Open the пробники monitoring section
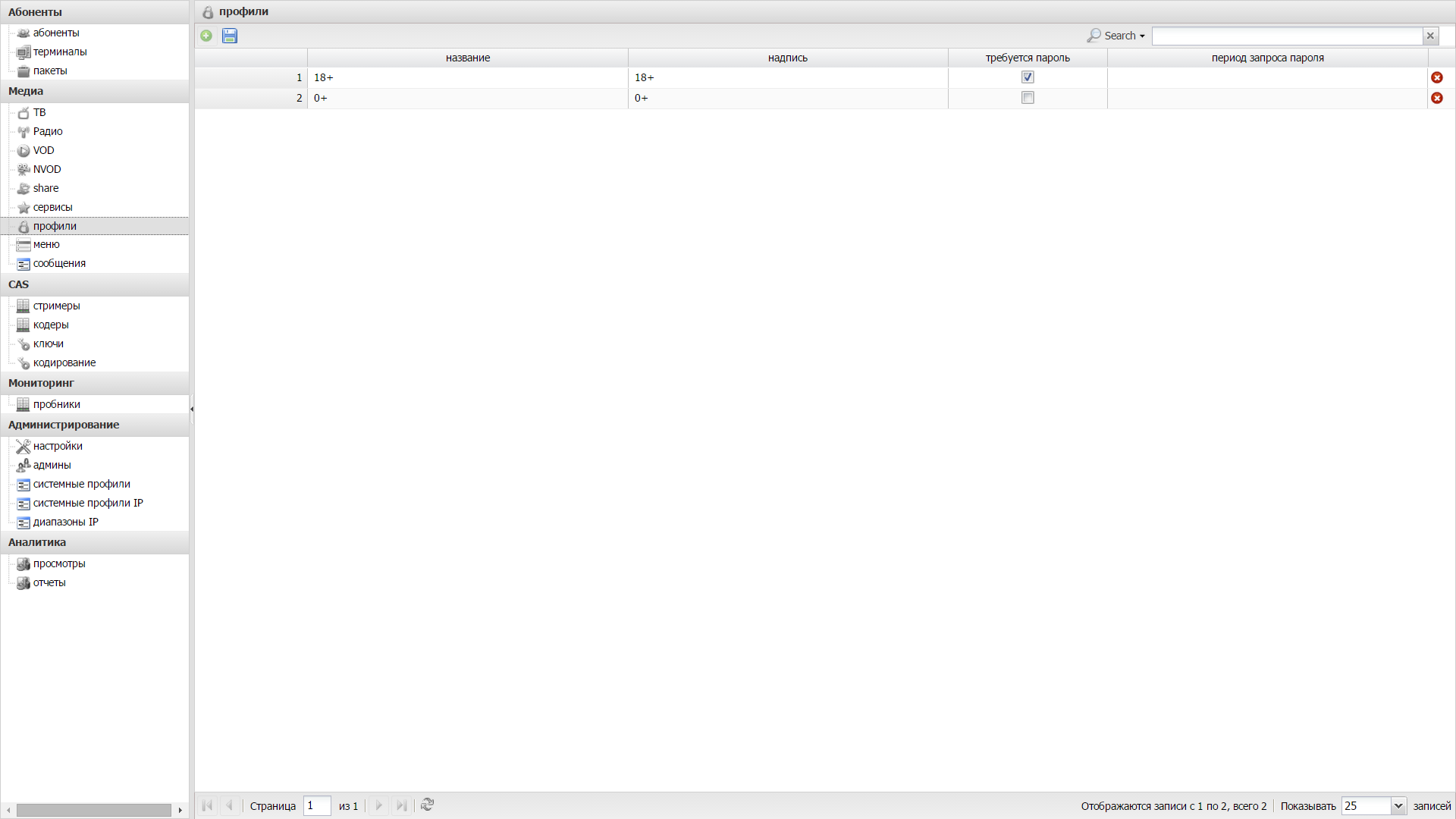Image resolution: width=1456 pixels, height=819 pixels. pos(56,404)
